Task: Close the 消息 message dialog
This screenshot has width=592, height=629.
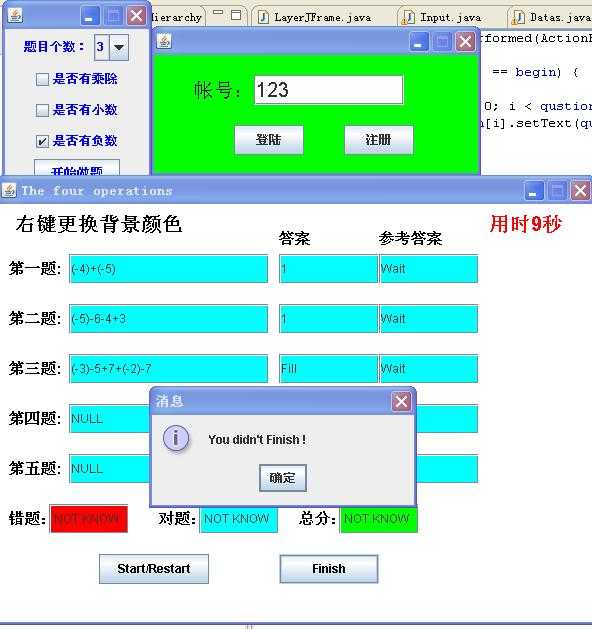Action: [x=401, y=401]
